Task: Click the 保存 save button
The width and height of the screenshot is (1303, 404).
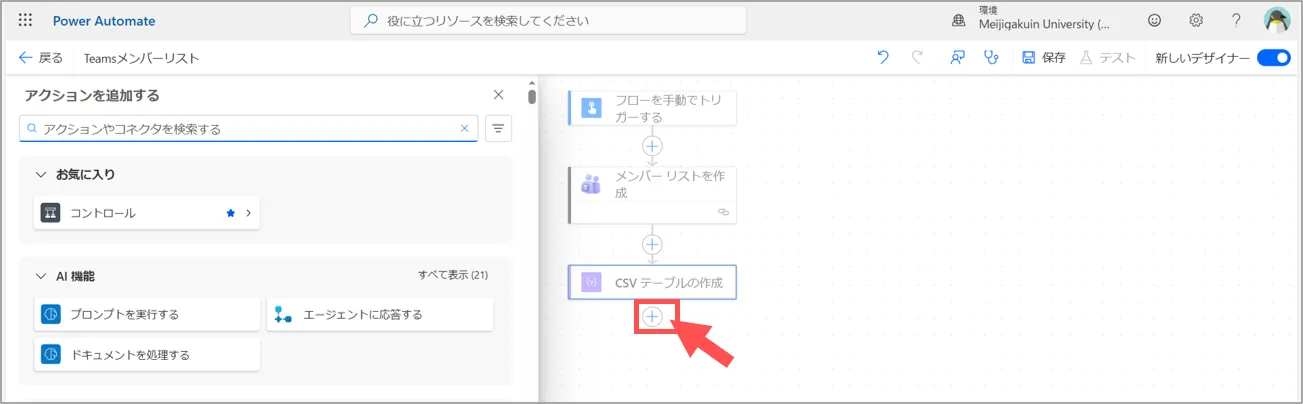Action: tap(1043, 58)
